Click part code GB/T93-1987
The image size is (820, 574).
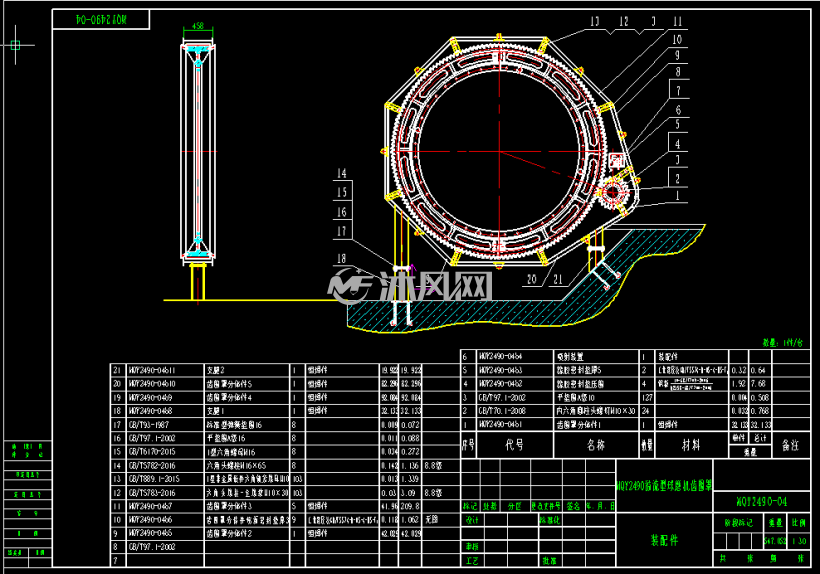tap(149, 425)
